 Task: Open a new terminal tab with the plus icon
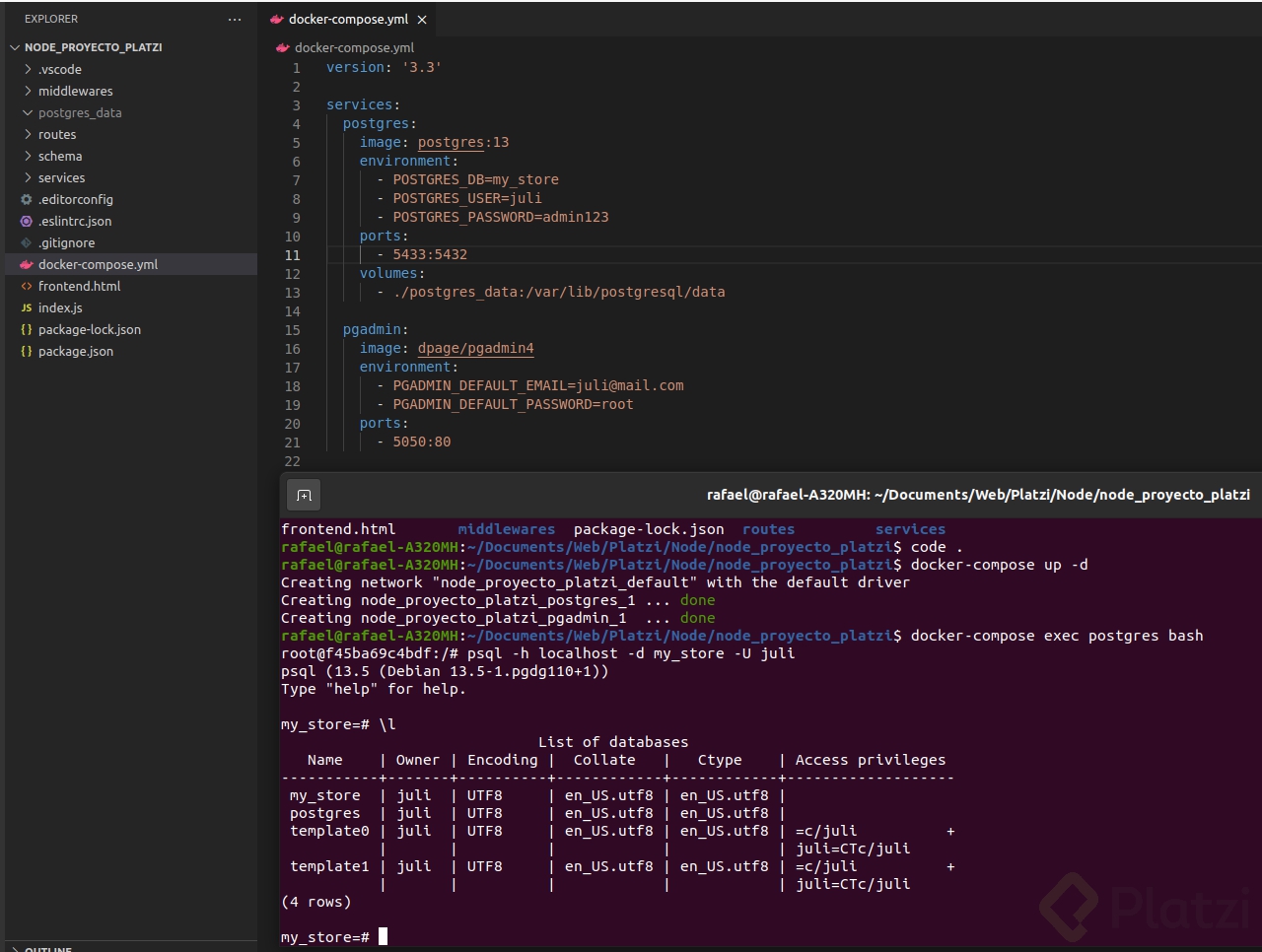click(304, 495)
